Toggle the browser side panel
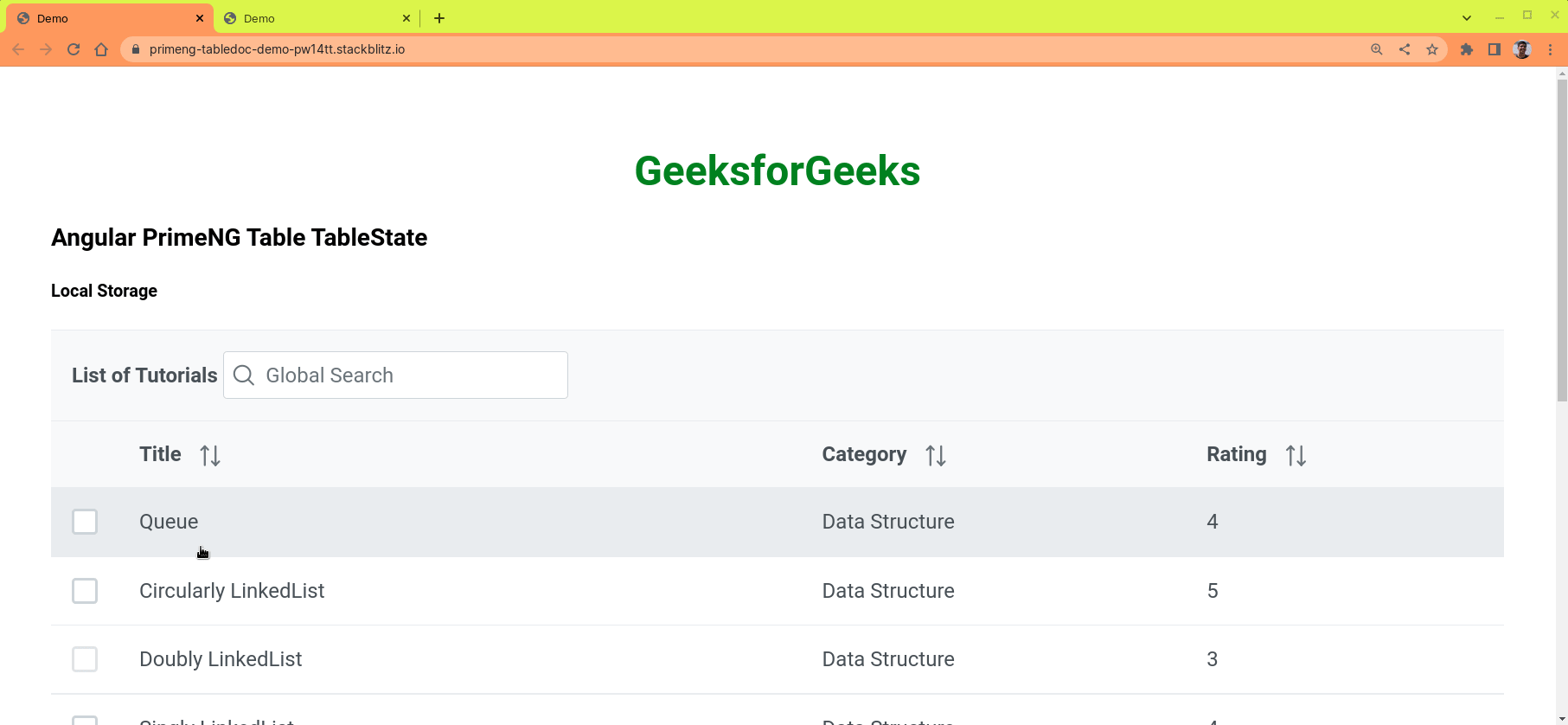1568x725 pixels. coord(1494,49)
